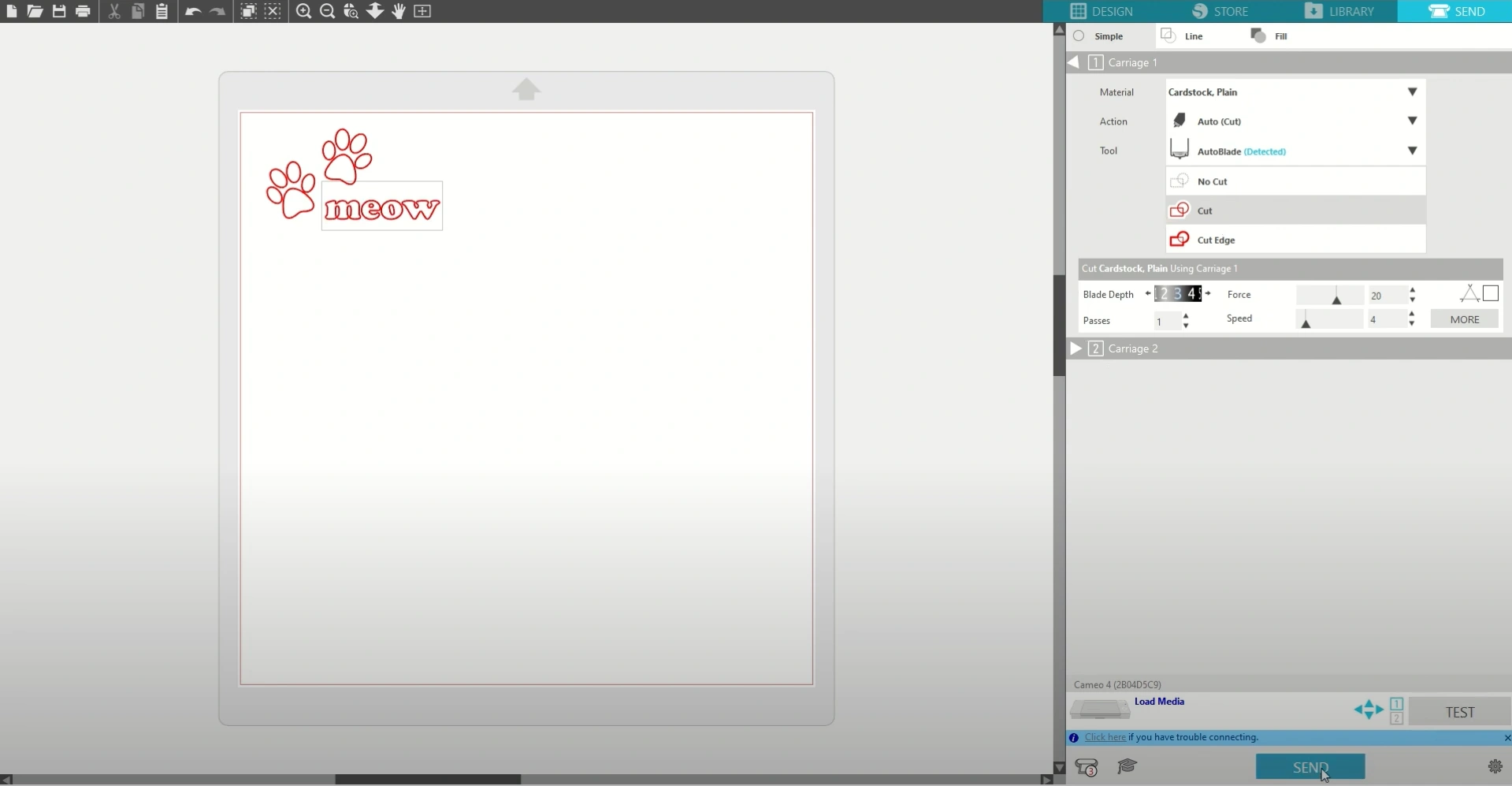This screenshot has height=786, width=1512.
Task: Expand the Carriage 2 section
Action: coord(1075,348)
